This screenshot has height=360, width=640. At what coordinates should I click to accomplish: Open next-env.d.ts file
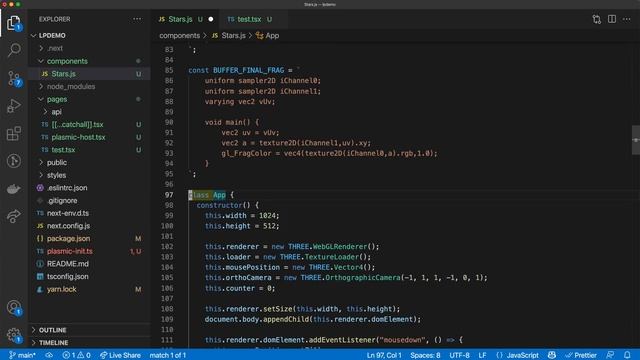(x=89, y=213)
